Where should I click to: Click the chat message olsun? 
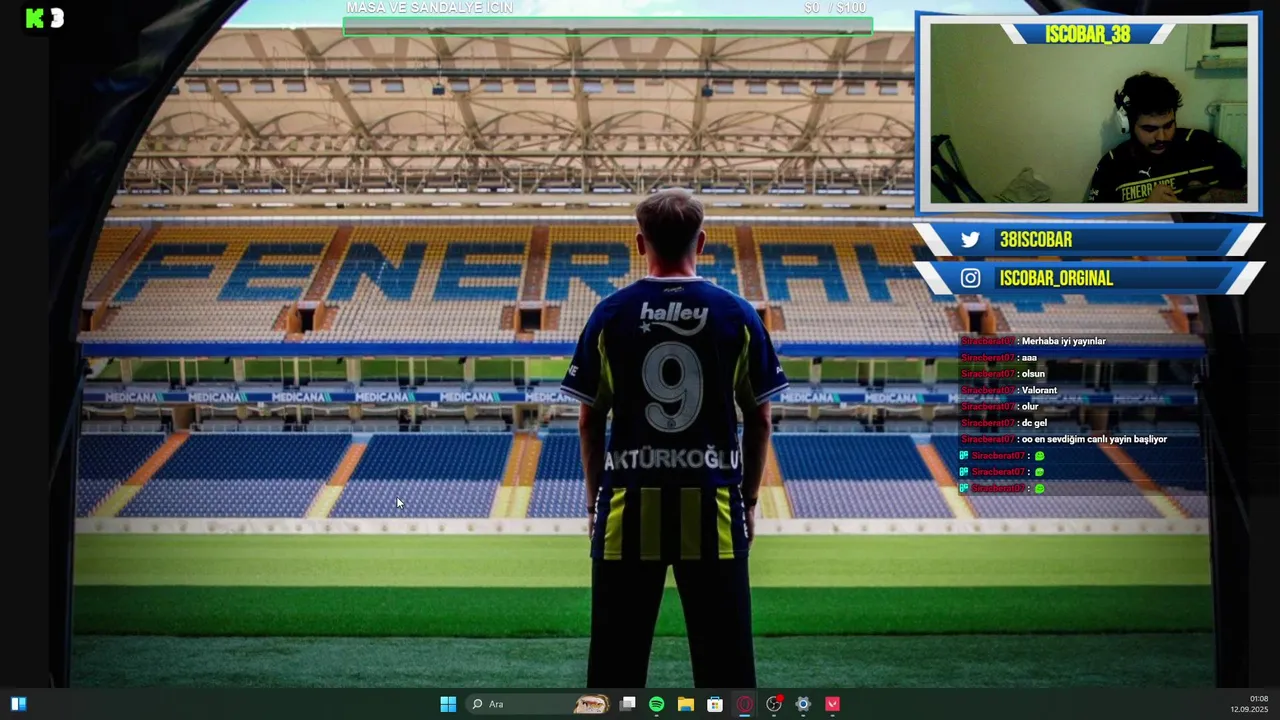tap(1033, 374)
